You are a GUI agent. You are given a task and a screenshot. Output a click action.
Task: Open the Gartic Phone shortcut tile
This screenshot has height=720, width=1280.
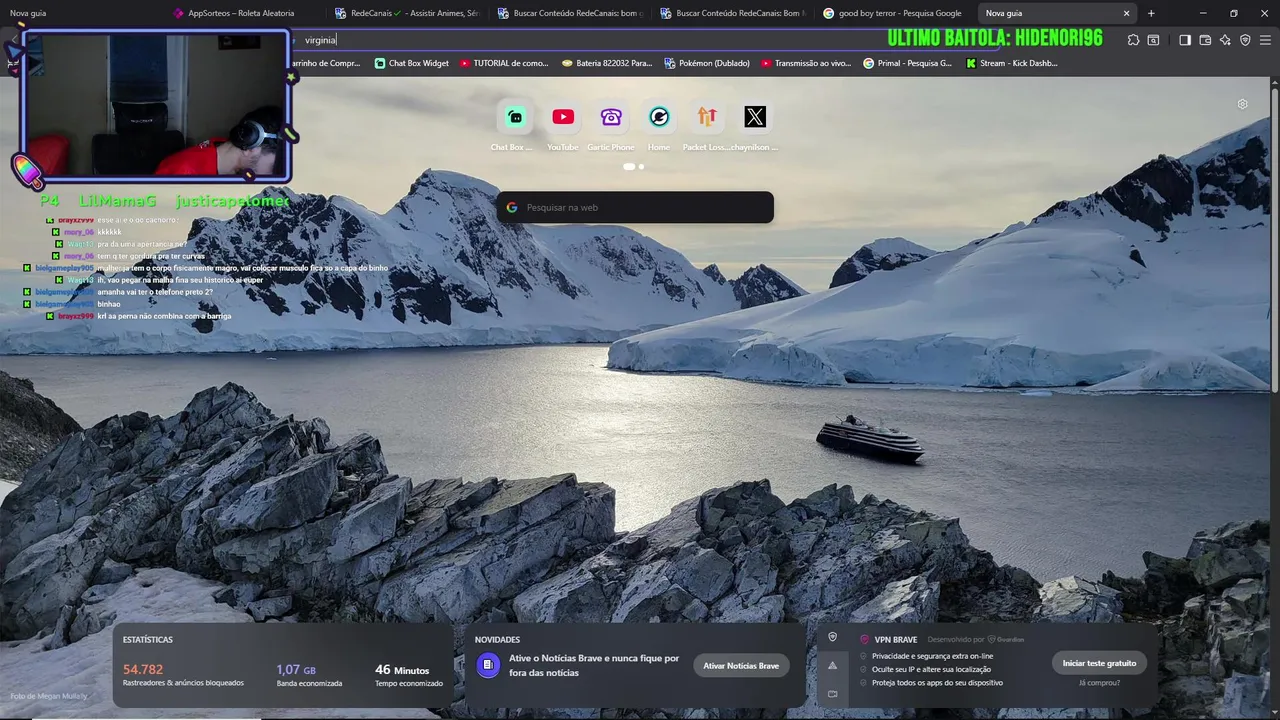click(611, 117)
